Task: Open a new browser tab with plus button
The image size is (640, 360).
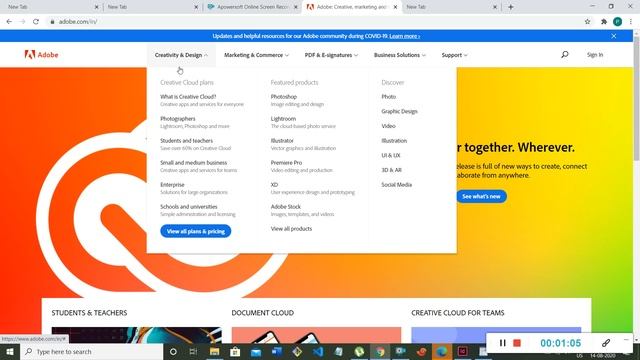Action: (511, 7)
